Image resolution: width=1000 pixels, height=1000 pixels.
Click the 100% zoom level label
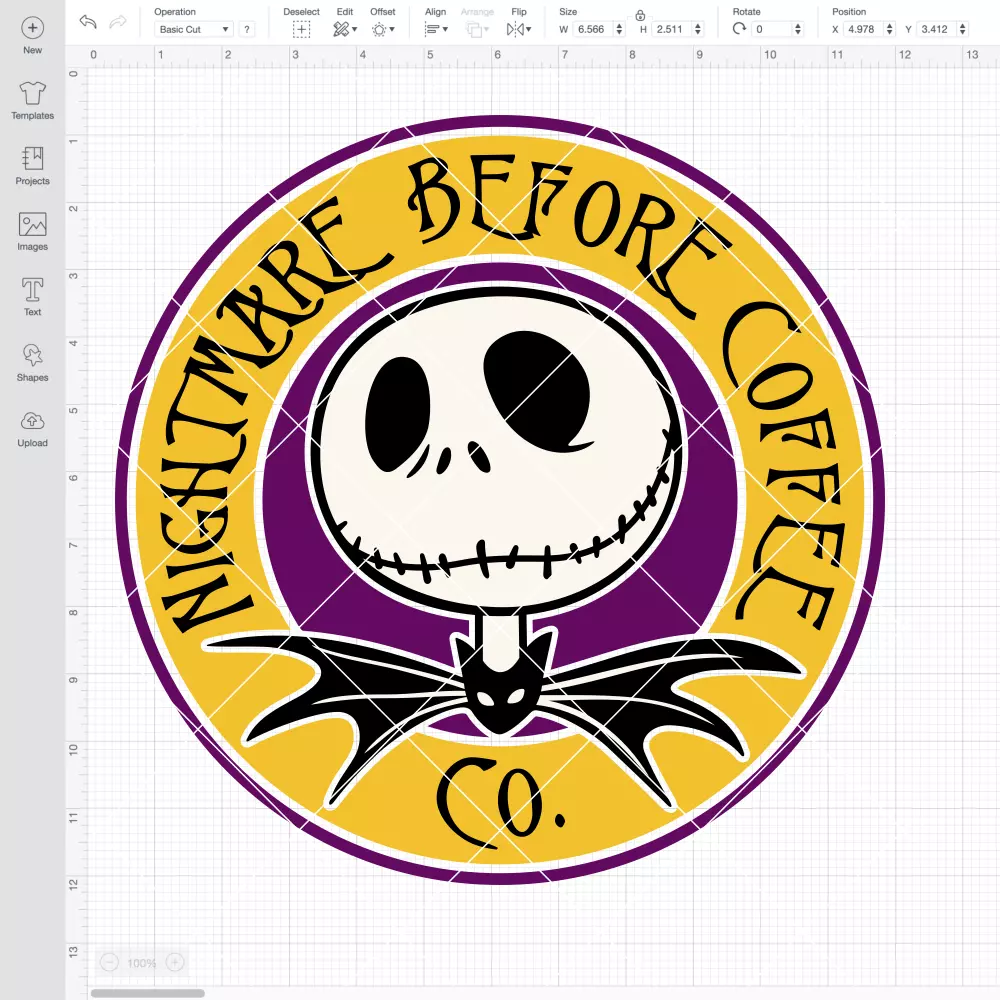point(142,963)
